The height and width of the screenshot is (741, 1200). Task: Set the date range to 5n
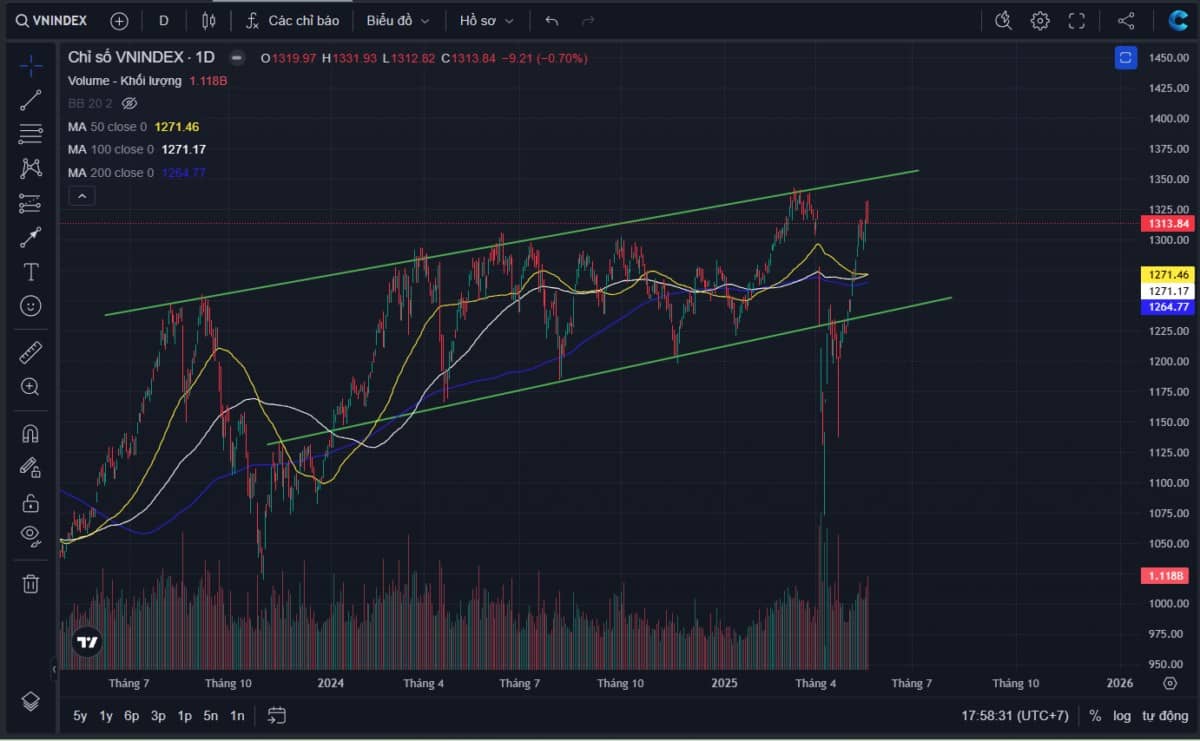point(211,716)
